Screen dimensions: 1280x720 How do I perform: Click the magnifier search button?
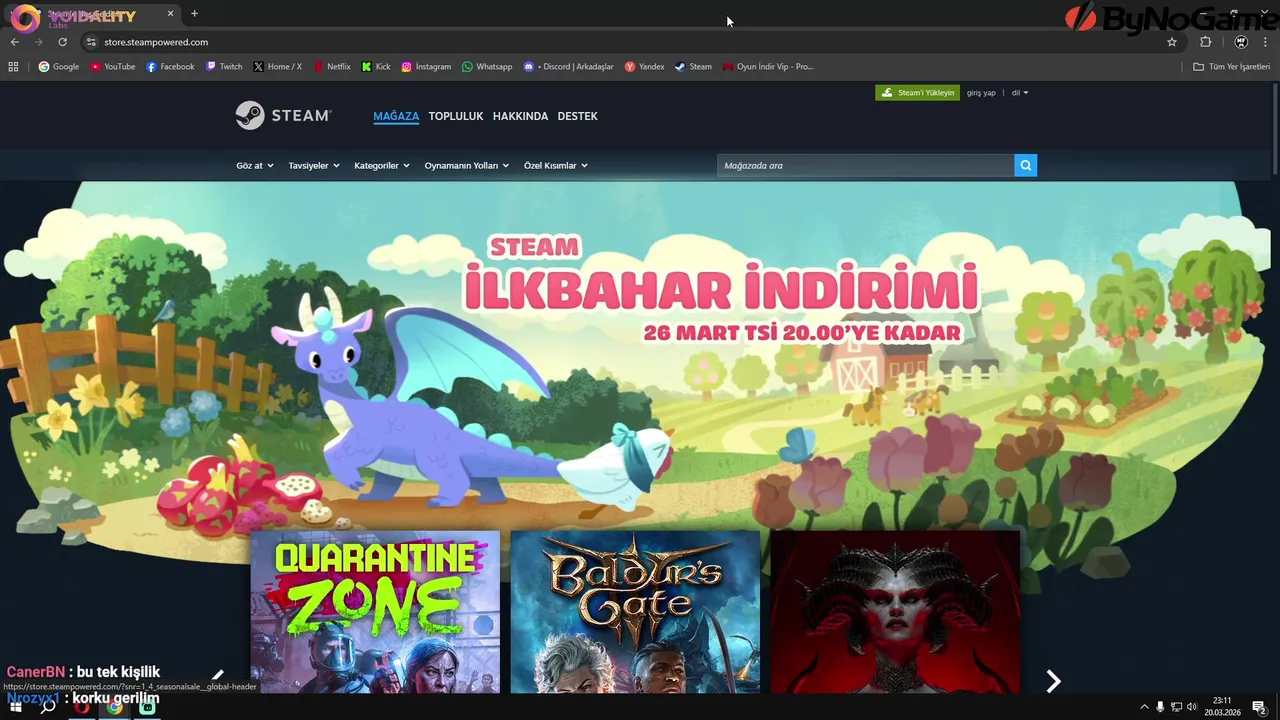click(x=1025, y=165)
